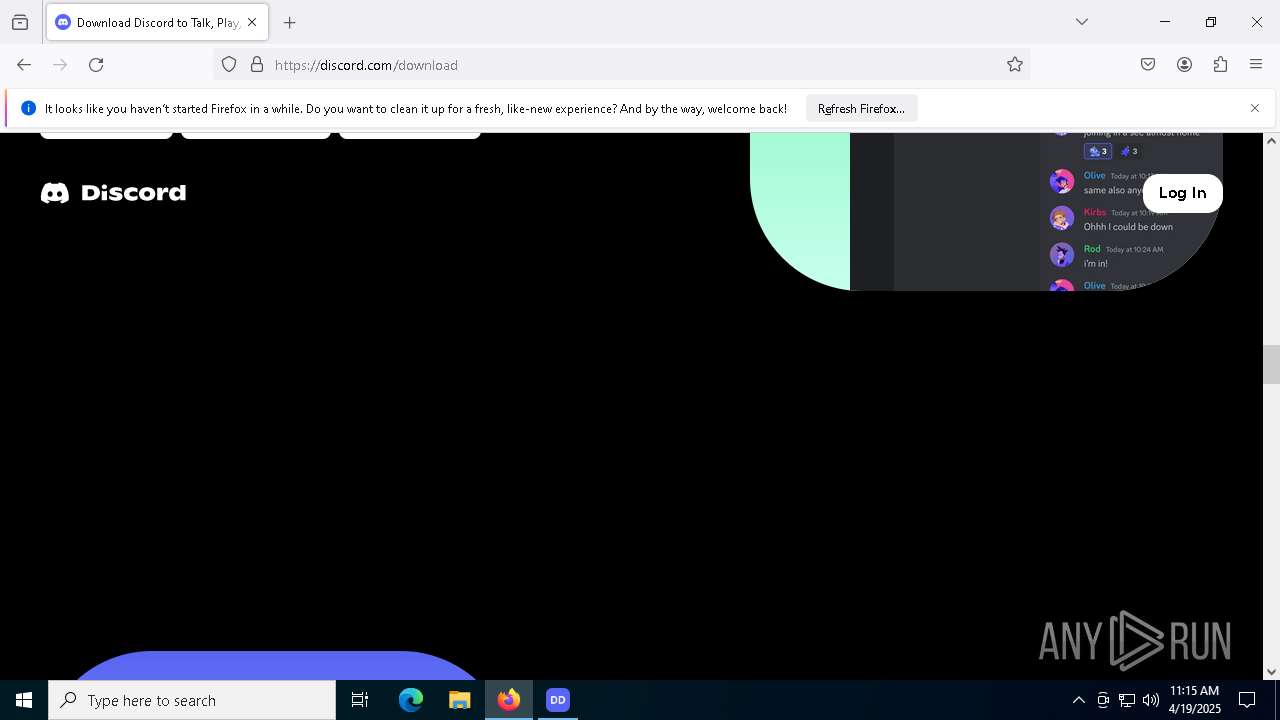Select the Download Discord tab

(157, 22)
